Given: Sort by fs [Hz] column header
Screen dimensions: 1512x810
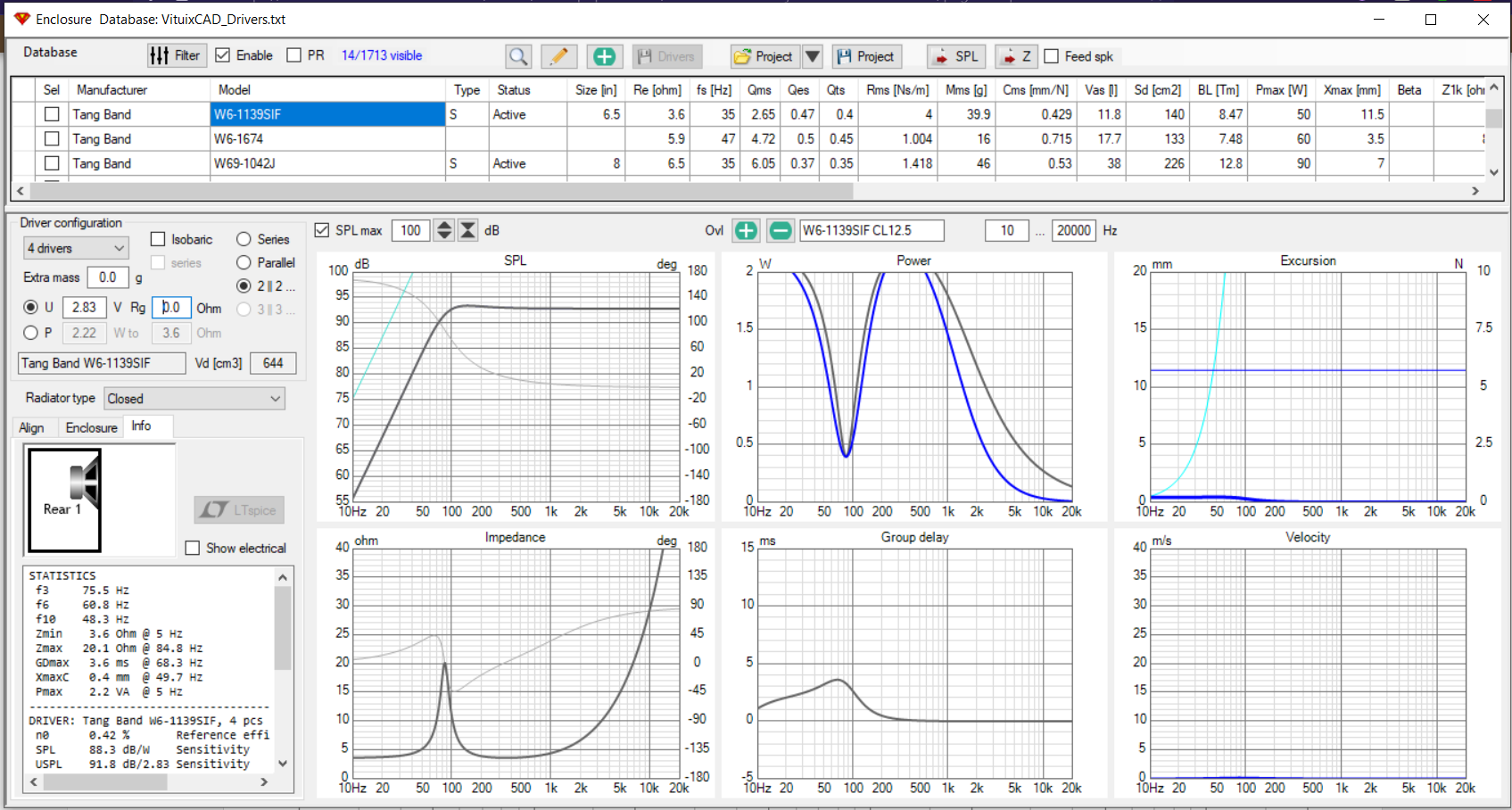Looking at the screenshot, I should tap(715, 90).
